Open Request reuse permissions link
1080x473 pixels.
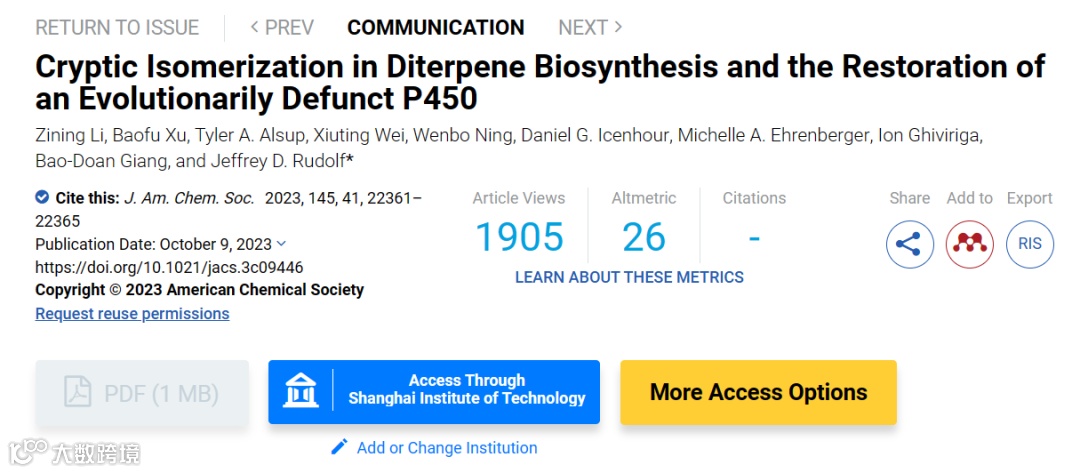pos(132,314)
